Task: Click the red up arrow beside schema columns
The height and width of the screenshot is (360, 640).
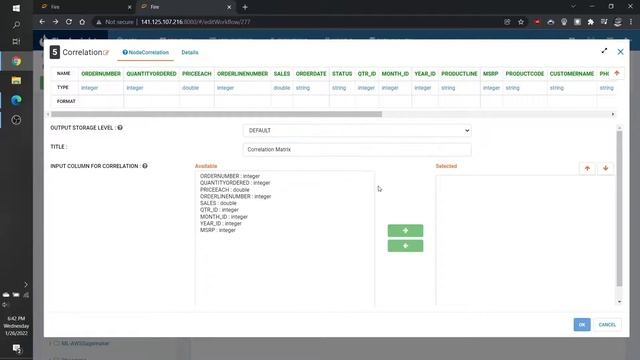Action: click(617, 73)
